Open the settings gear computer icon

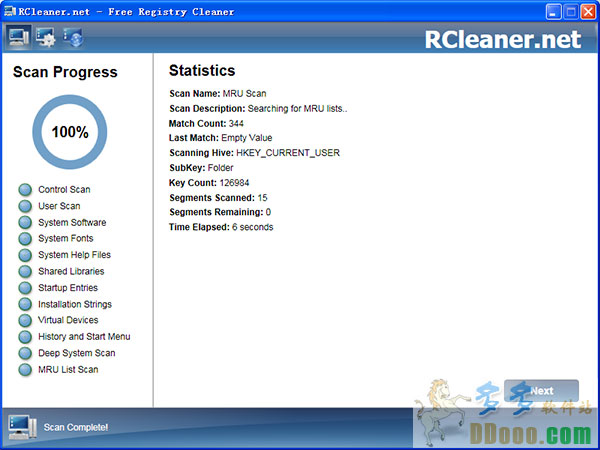click(46, 38)
